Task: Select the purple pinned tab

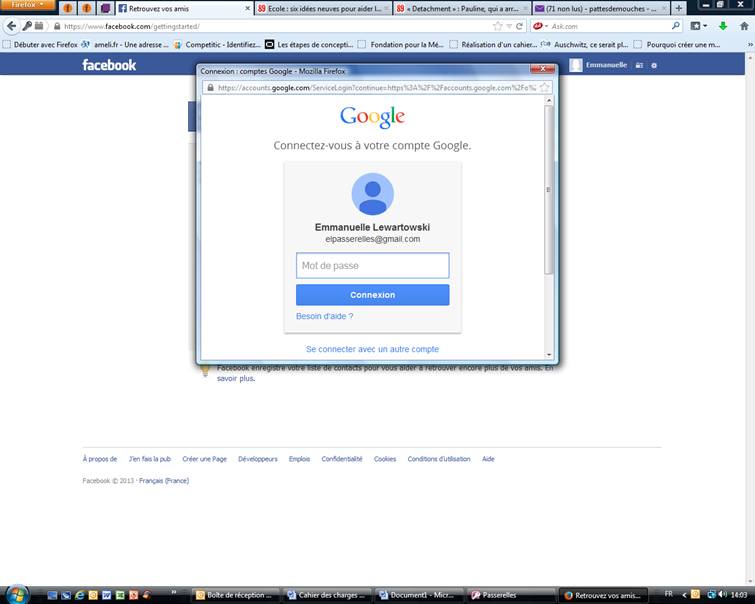Action: pyautogui.click(x=105, y=8)
